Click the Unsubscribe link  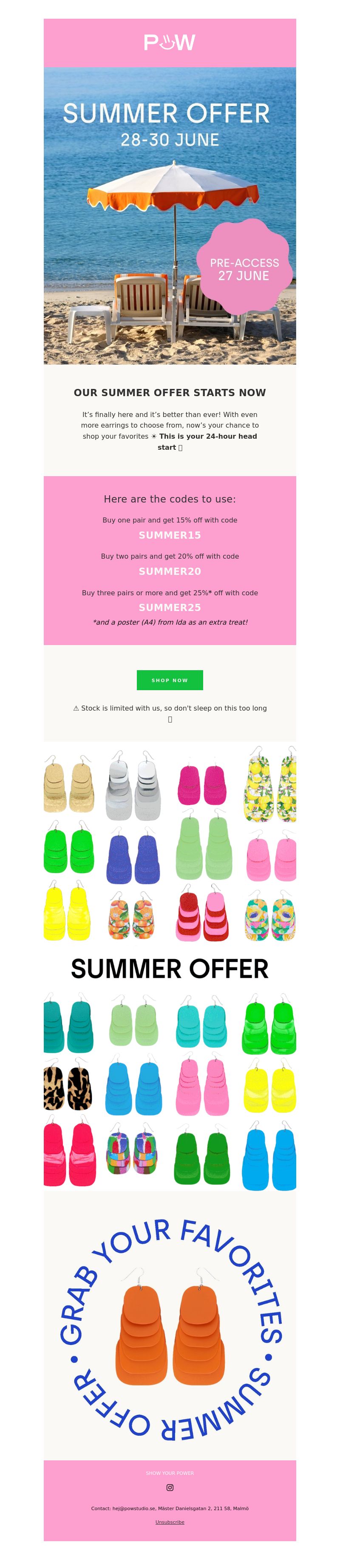coord(170,1522)
